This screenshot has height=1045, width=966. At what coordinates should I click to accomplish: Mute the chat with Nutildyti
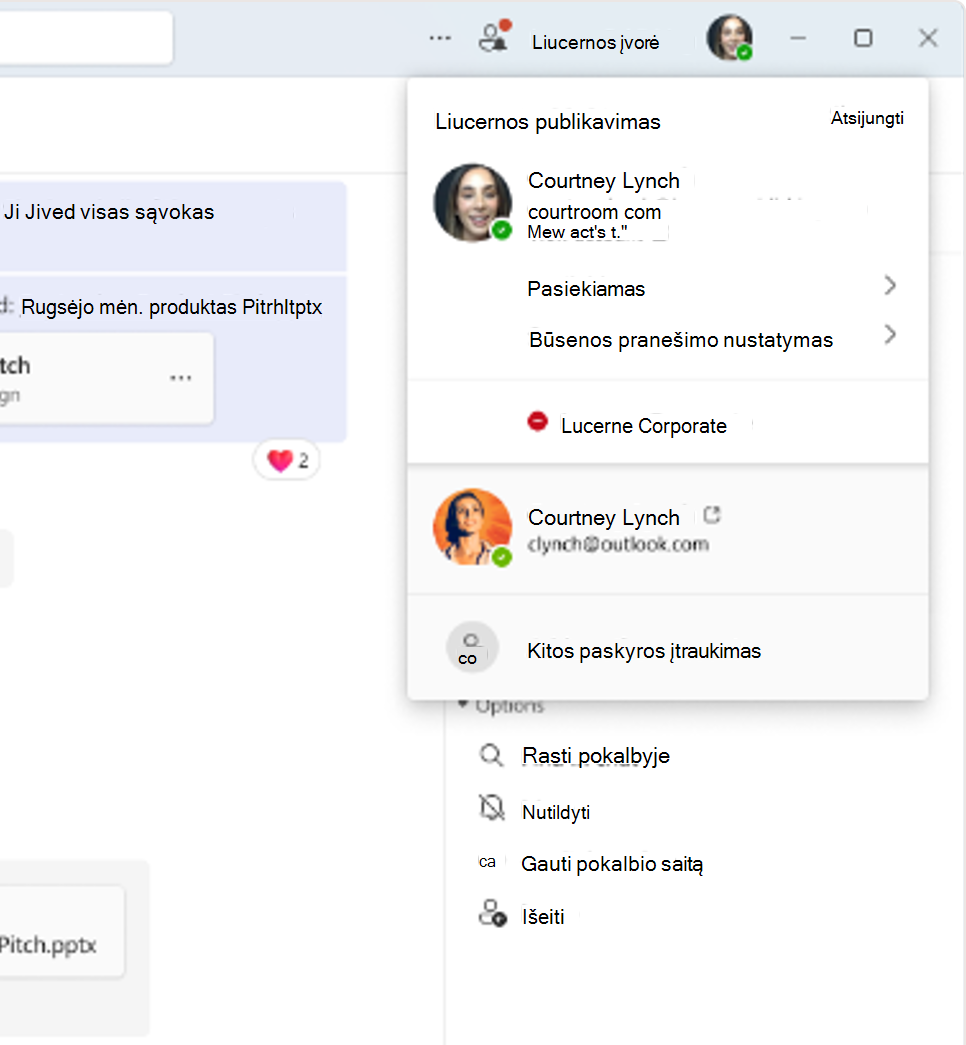pyautogui.click(x=556, y=812)
